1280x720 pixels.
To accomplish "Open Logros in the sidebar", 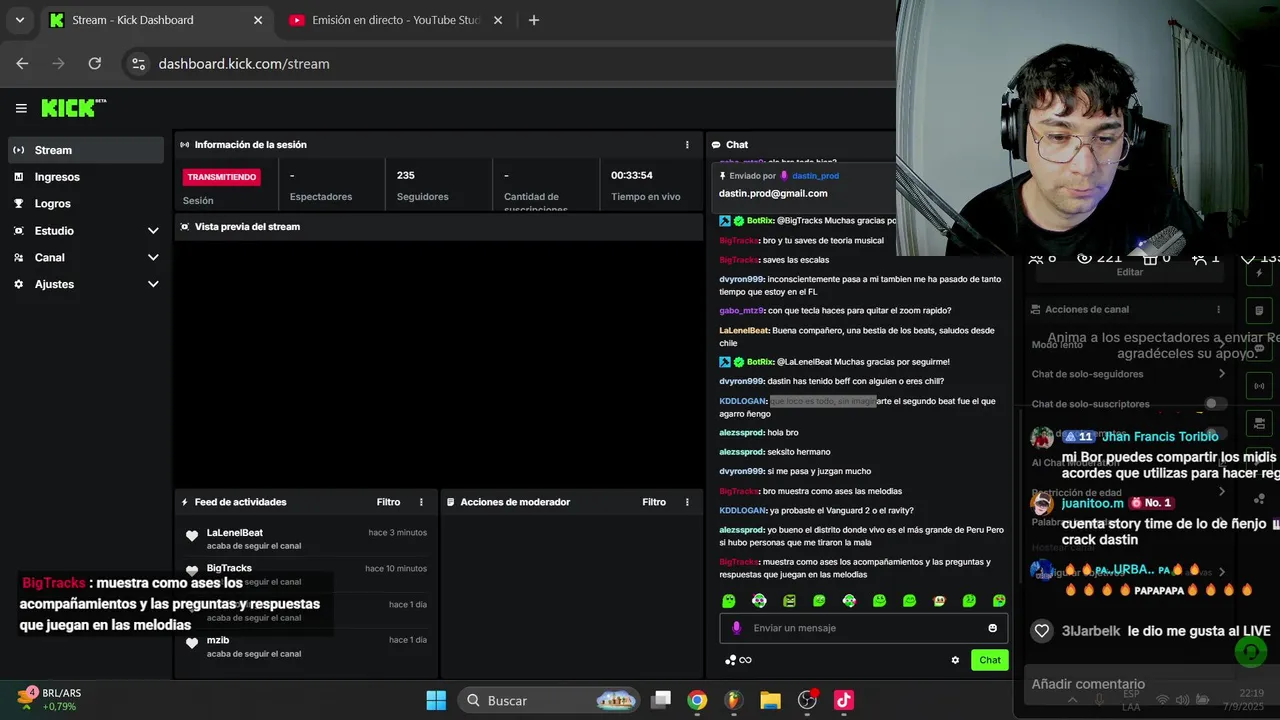I will (85, 203).
